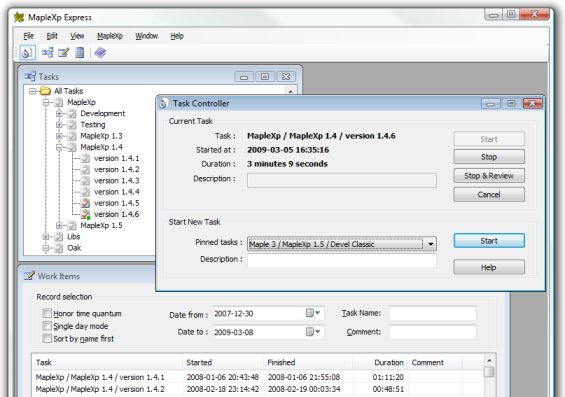Click the purple book toolbar icon
The height and width of the screenshot is (397, 565).
click(100, 53)
